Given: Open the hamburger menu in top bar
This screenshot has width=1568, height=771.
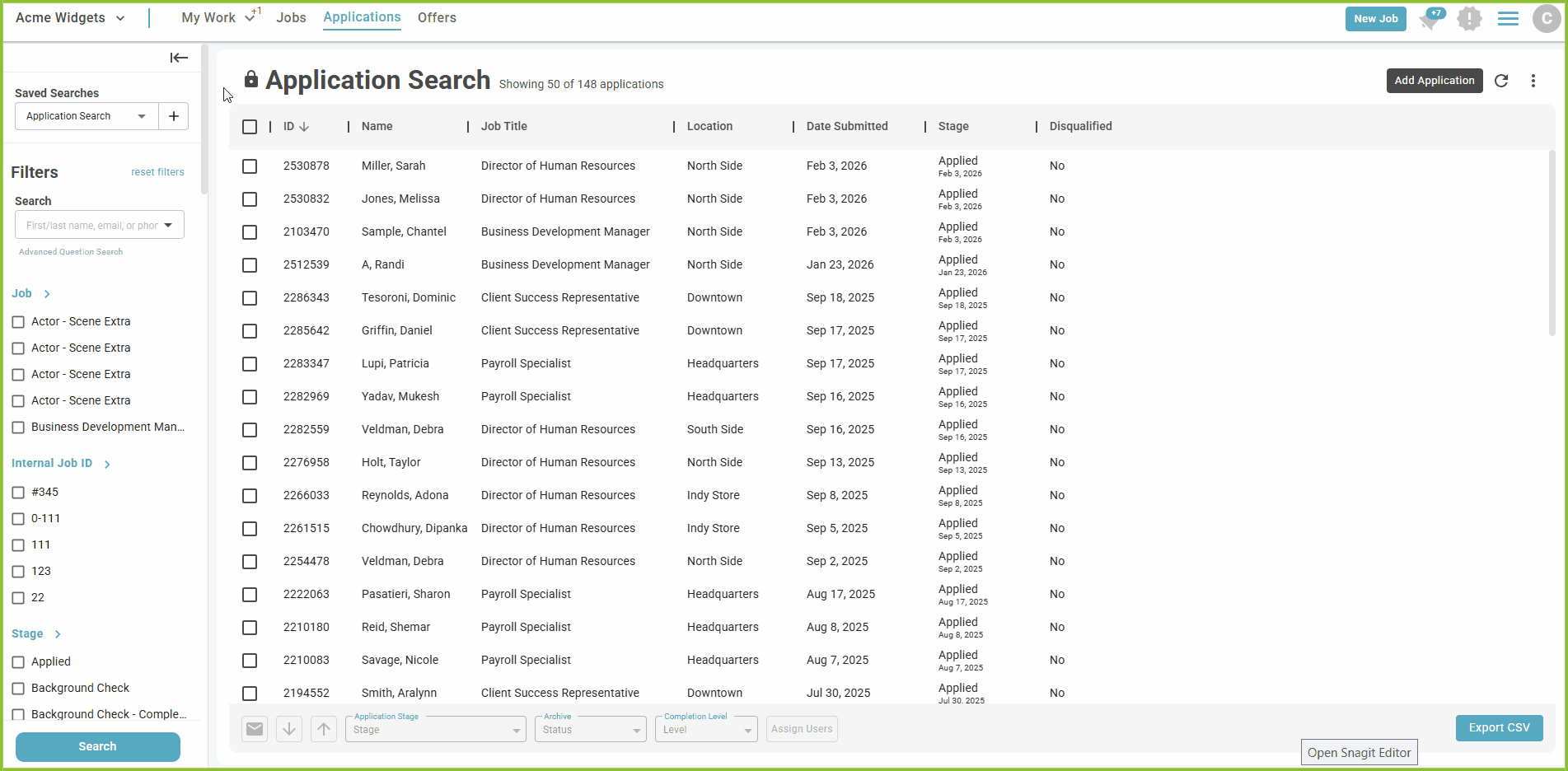Looking at the screenshot, I should [1508, 19].
